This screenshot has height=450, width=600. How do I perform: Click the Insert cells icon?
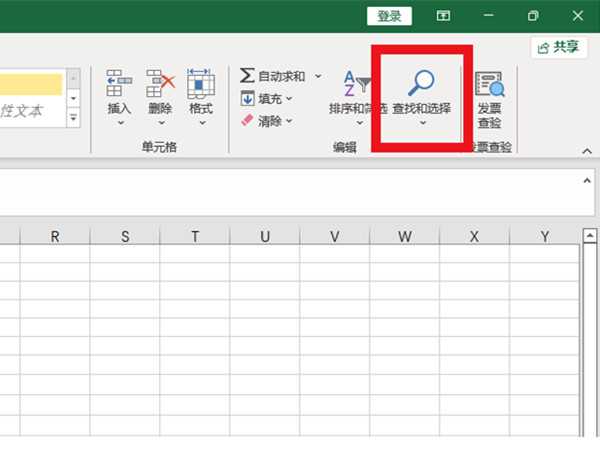119,84
